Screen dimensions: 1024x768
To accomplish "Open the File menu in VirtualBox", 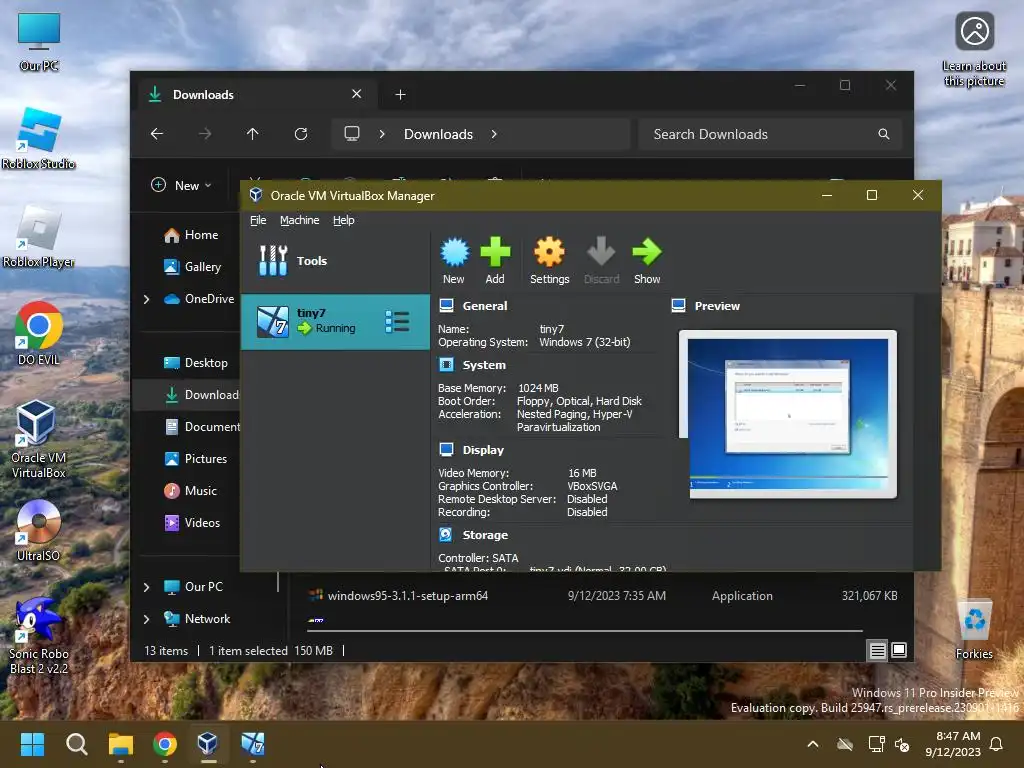I will pos(258,220).
